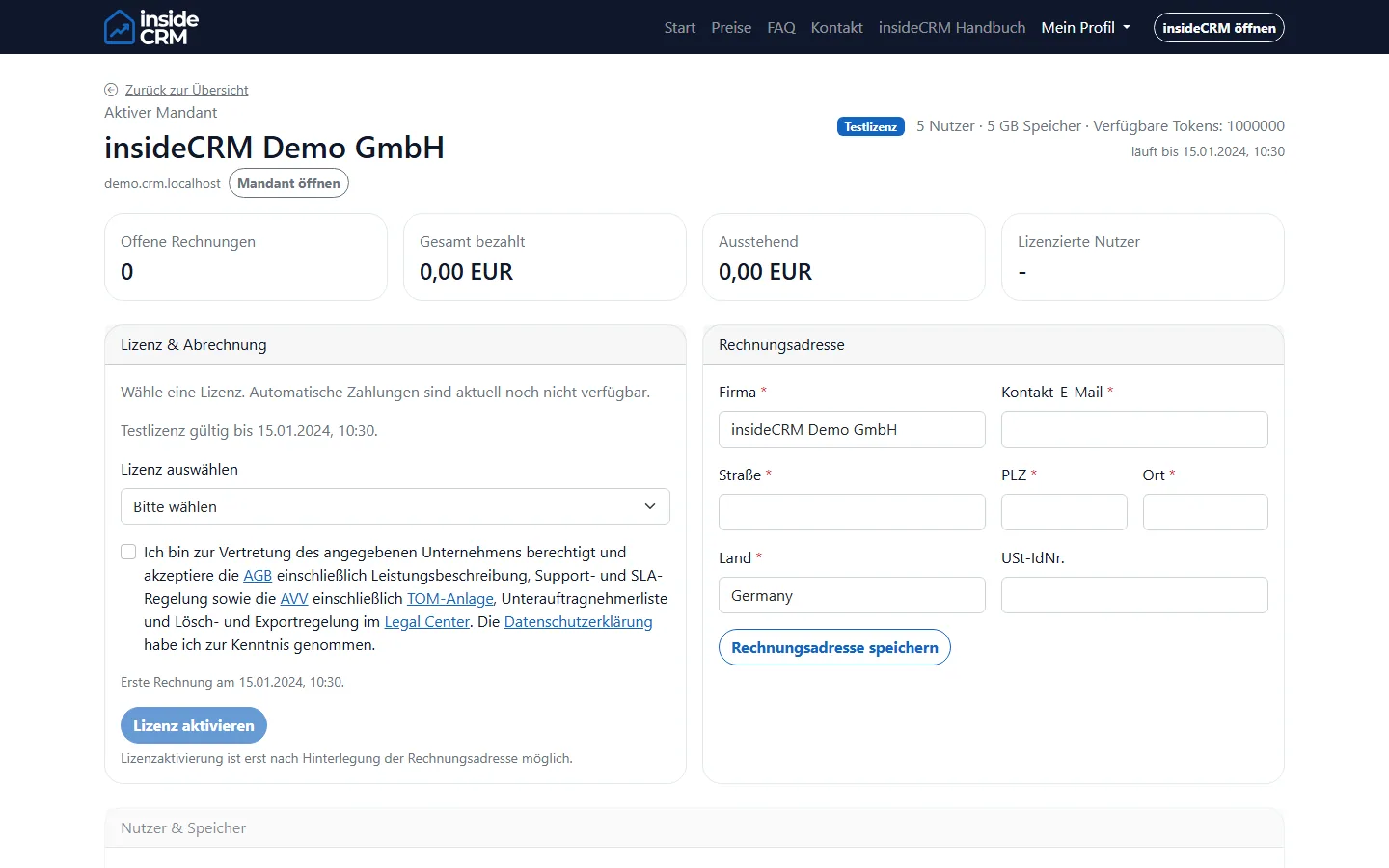Viewport: 1389px width, 868px height.
Task: Visit the Legal Center link
Action: [427, 621]
